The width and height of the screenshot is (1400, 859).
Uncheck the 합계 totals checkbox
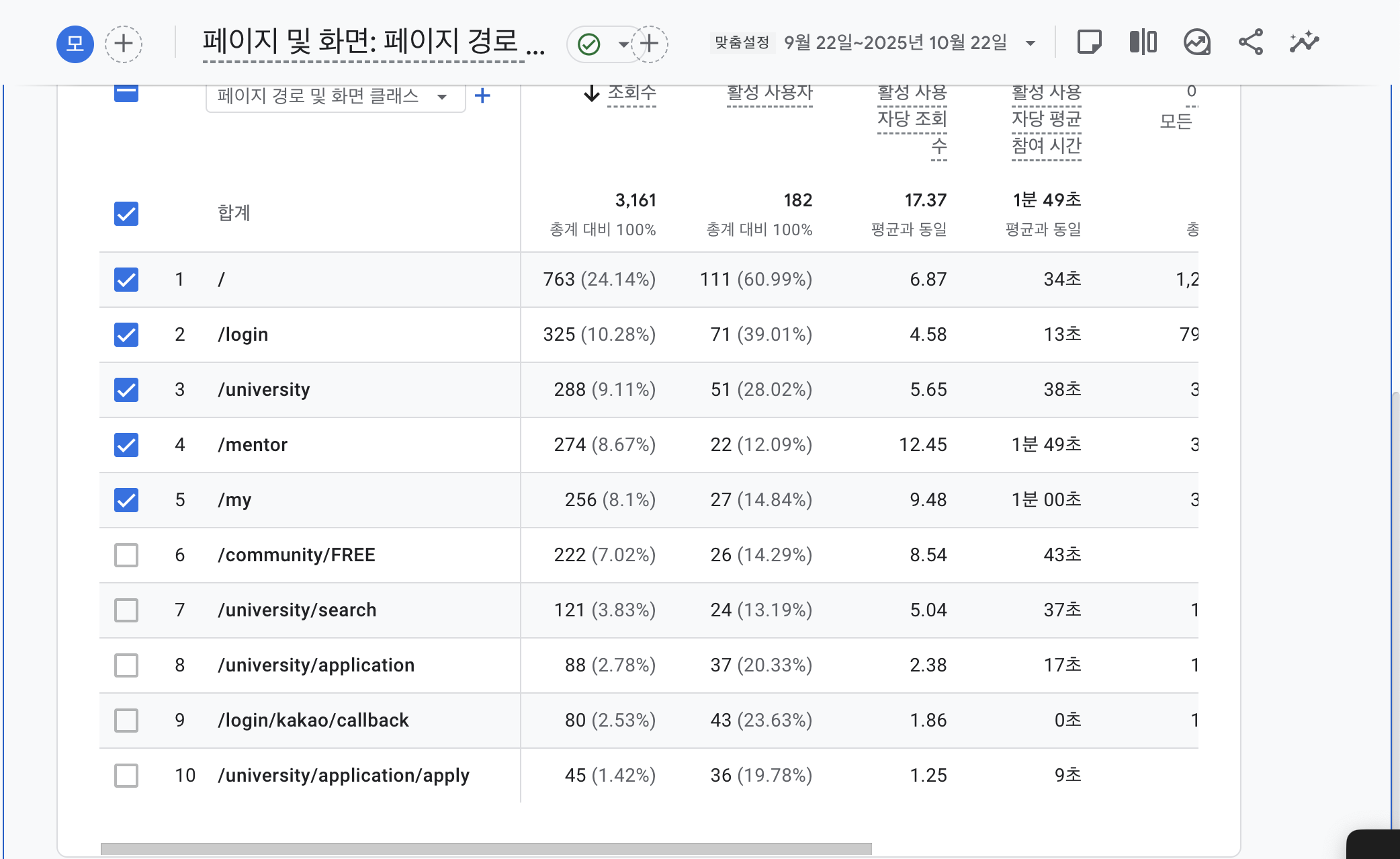point(126,213)
